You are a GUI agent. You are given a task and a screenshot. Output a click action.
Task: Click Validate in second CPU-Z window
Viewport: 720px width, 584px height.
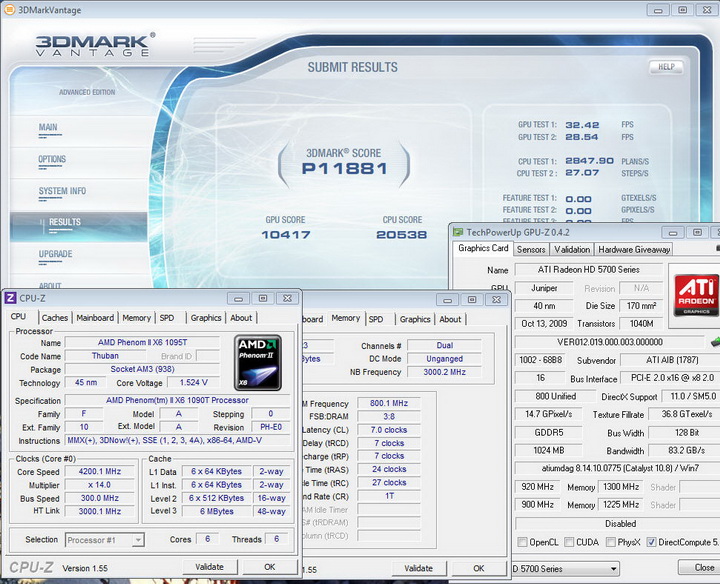[418, 568]
